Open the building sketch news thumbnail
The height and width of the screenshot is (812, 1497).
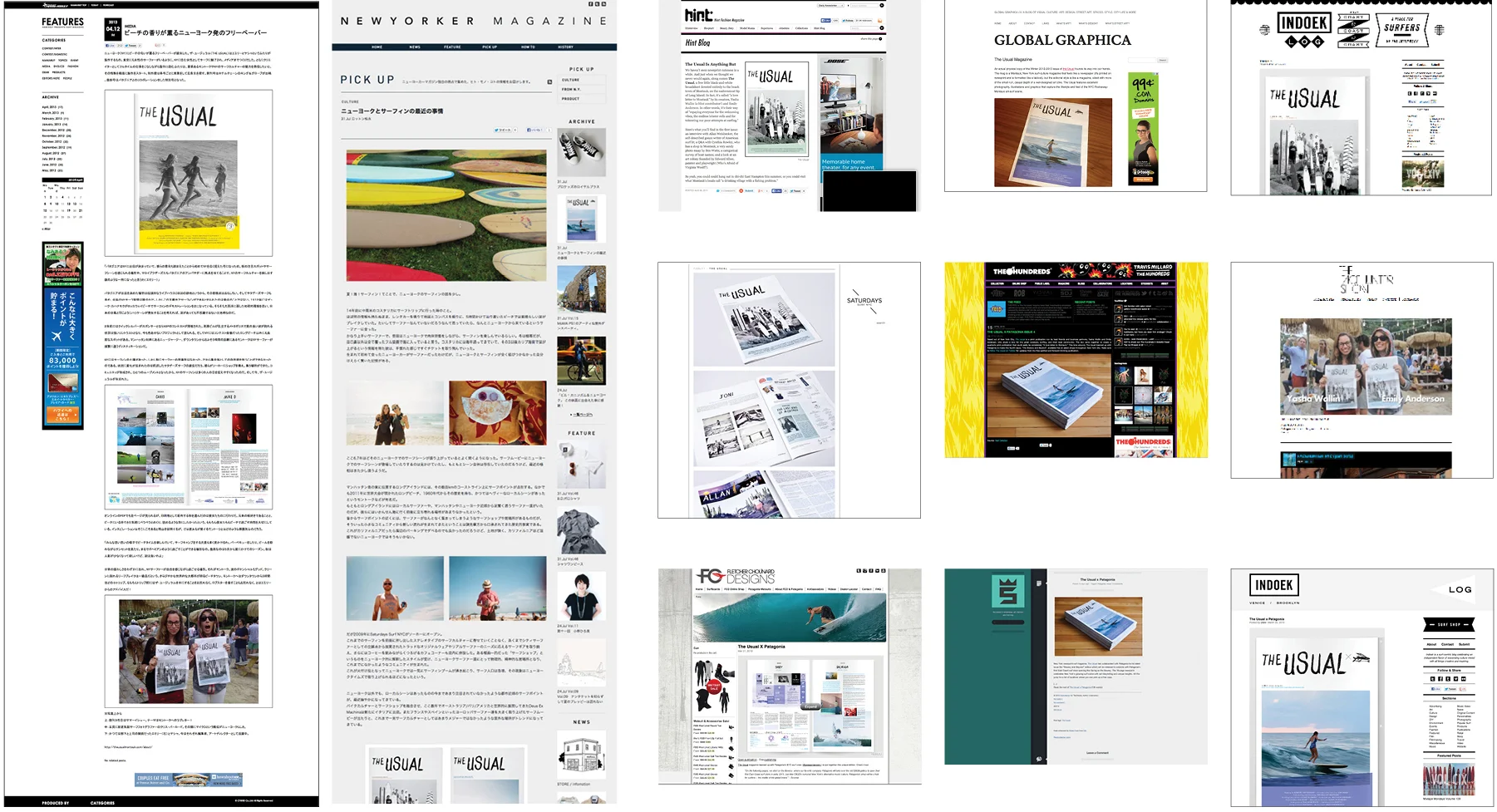pos(581,755)
